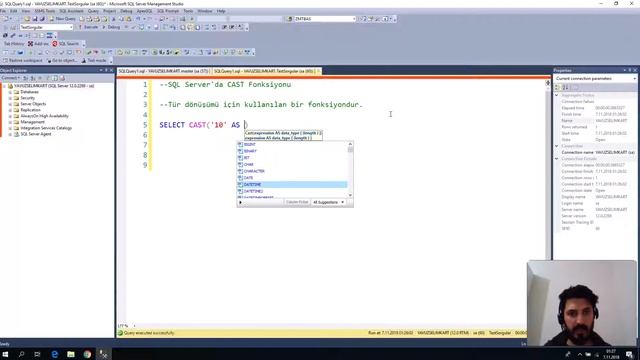Click the Save file icon in toolbar
Viewport: 640px width, 360px height.
(35, 19)
